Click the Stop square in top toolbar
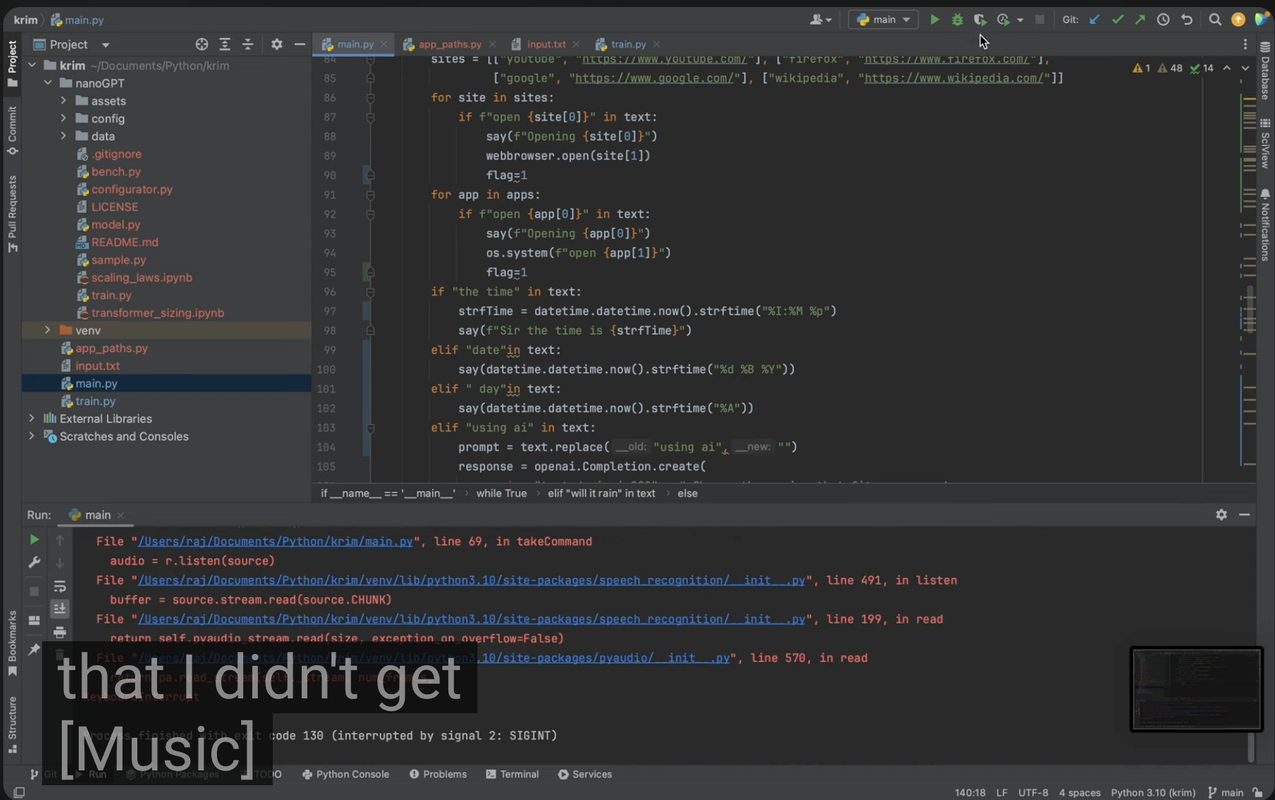This screenshot has height=800, width=1275. point(1040,19)
